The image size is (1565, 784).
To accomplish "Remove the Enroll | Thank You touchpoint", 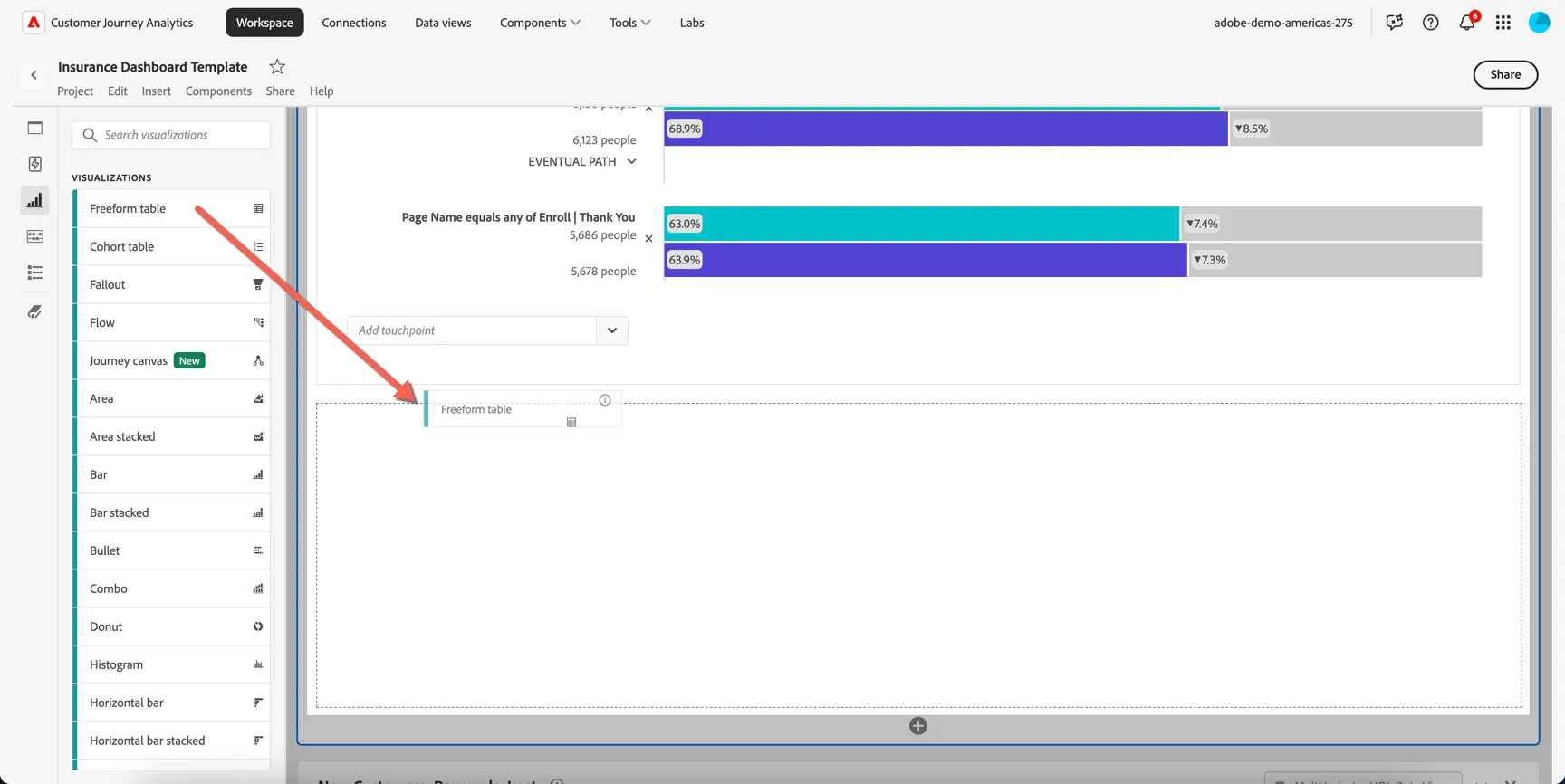I will click(648, 239).
